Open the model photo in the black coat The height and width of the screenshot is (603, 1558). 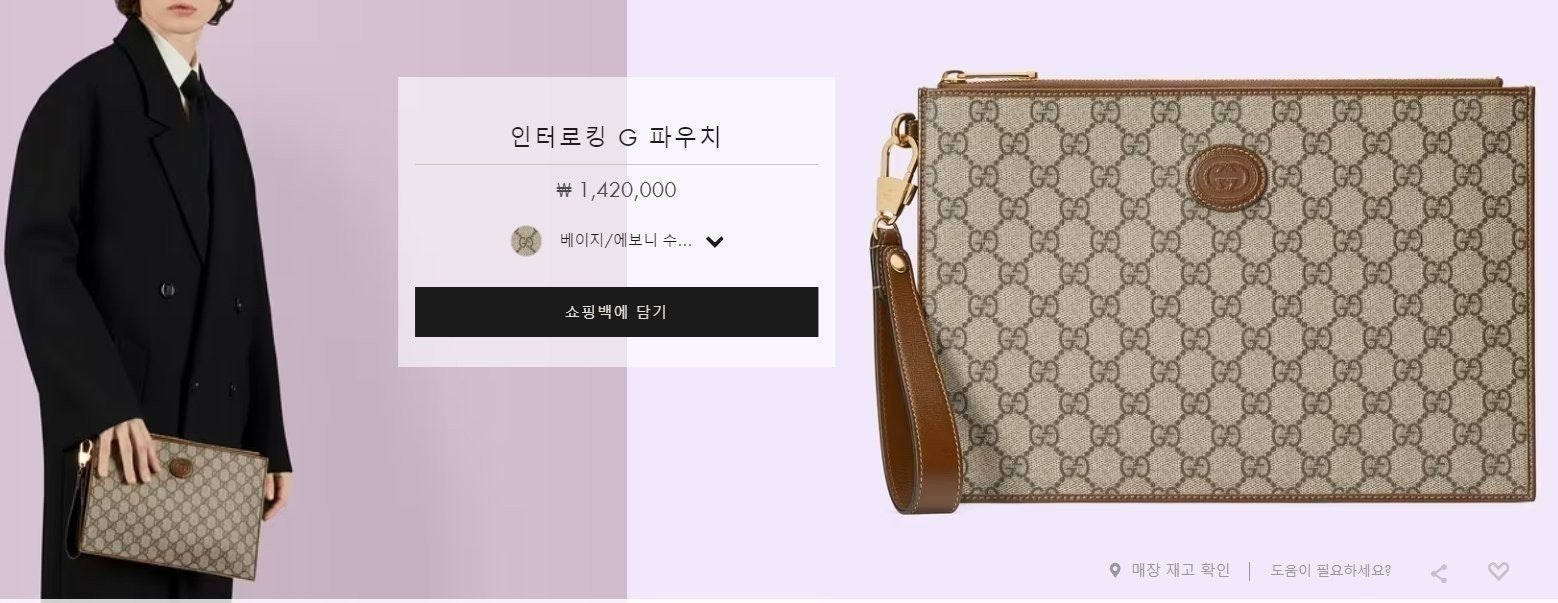[x=313, y=300]
